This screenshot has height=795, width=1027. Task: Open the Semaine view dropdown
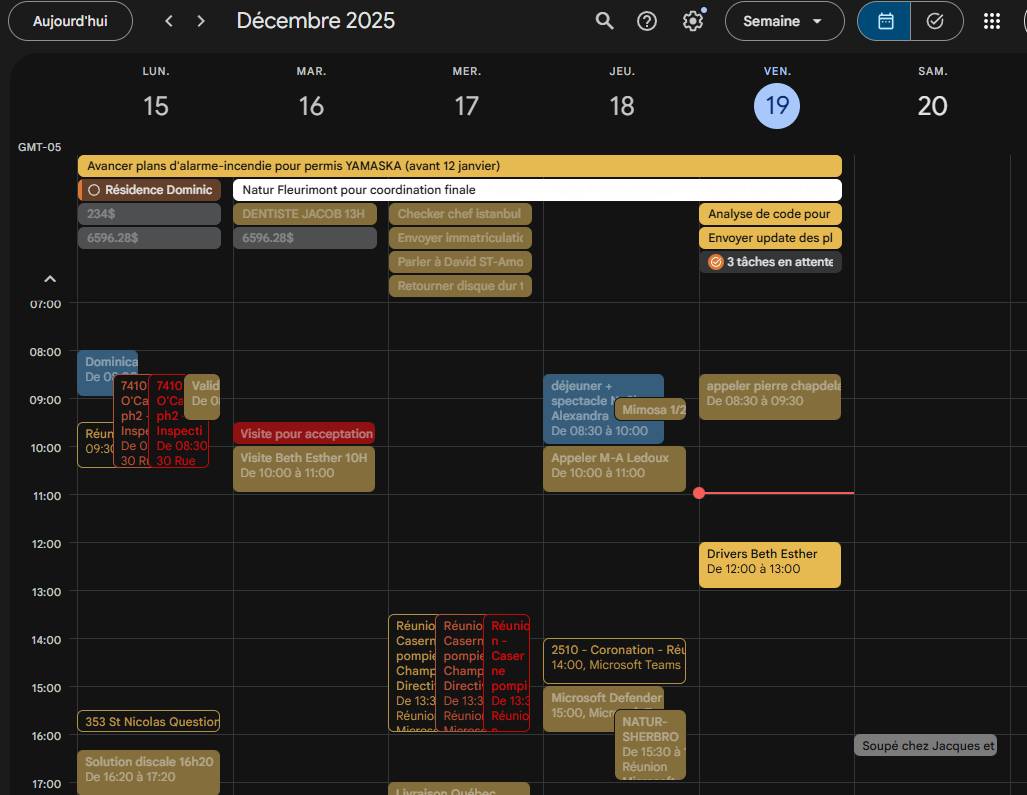click(x=784, y=21)
